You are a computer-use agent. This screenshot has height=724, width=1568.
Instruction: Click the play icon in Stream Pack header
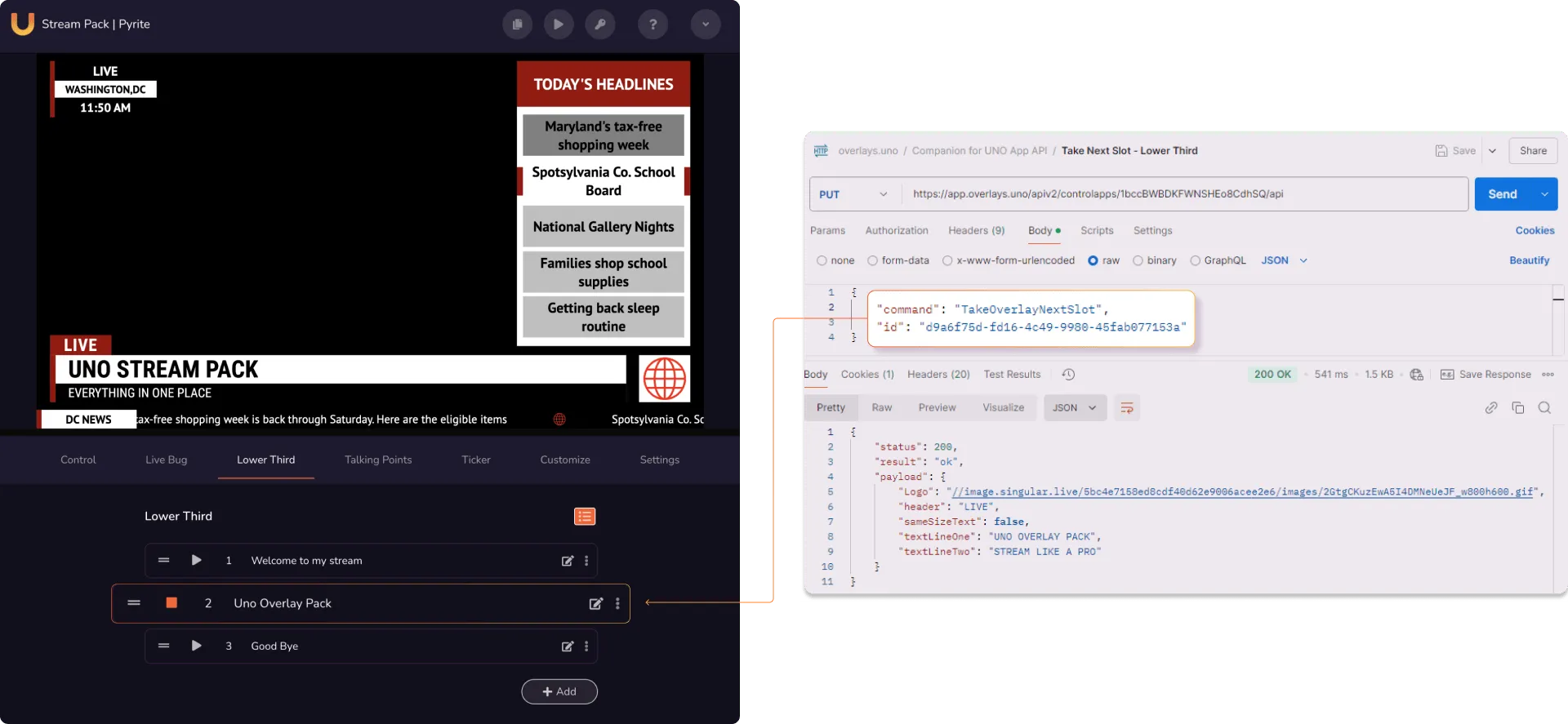(559, 24)
